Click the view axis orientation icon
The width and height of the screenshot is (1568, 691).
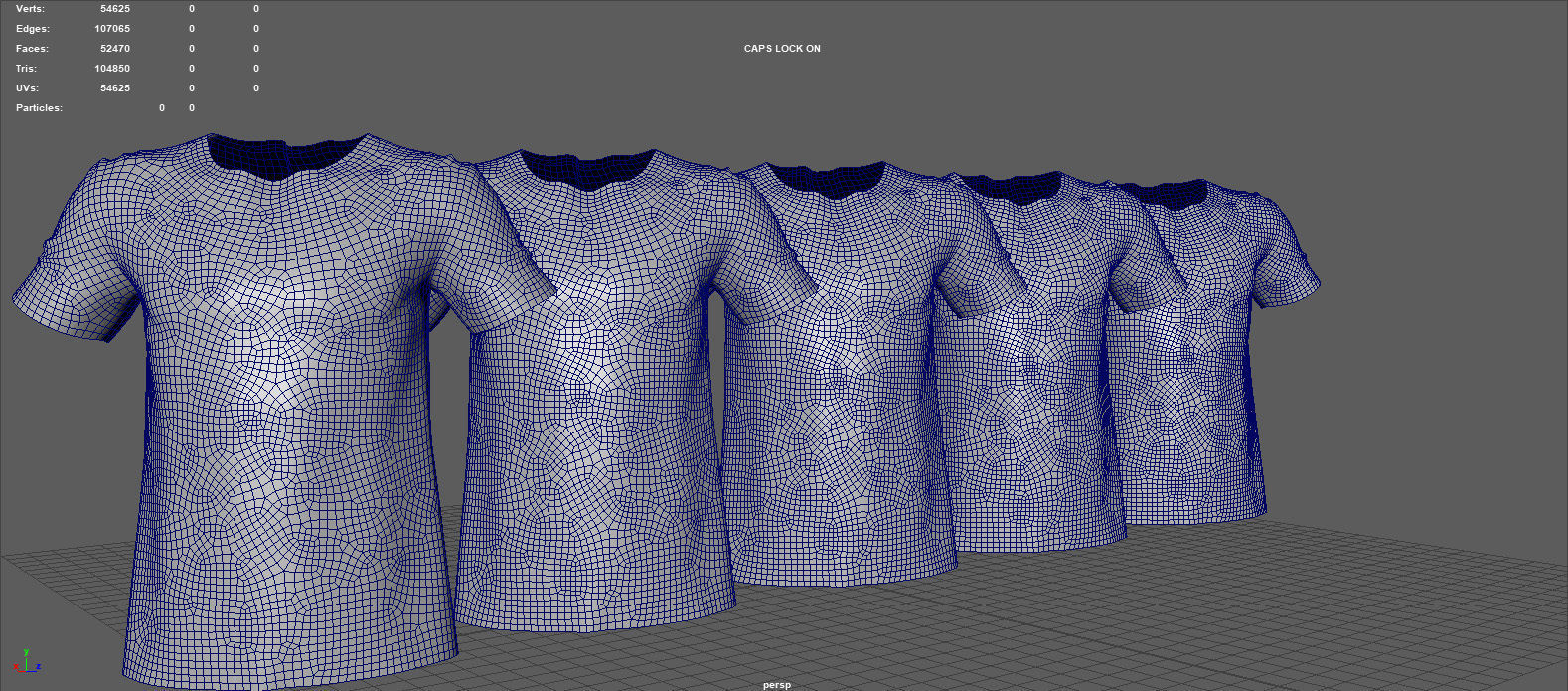tap(27, 662)
